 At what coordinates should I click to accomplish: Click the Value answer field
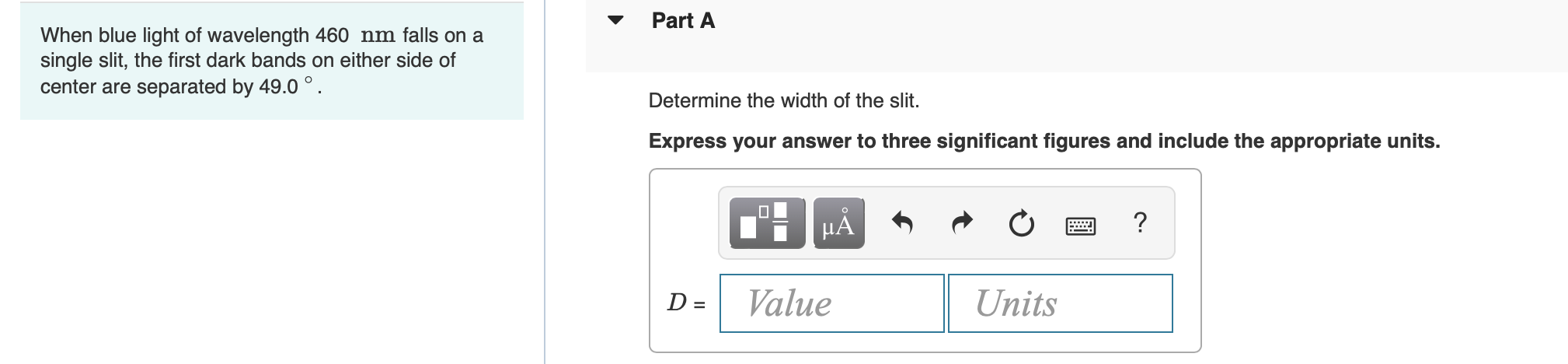[x=831, y=303]
